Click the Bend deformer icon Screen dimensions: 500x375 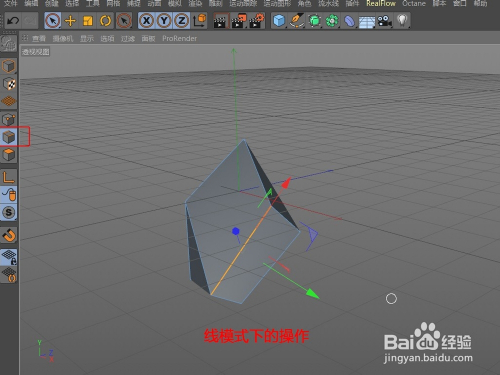349,21
